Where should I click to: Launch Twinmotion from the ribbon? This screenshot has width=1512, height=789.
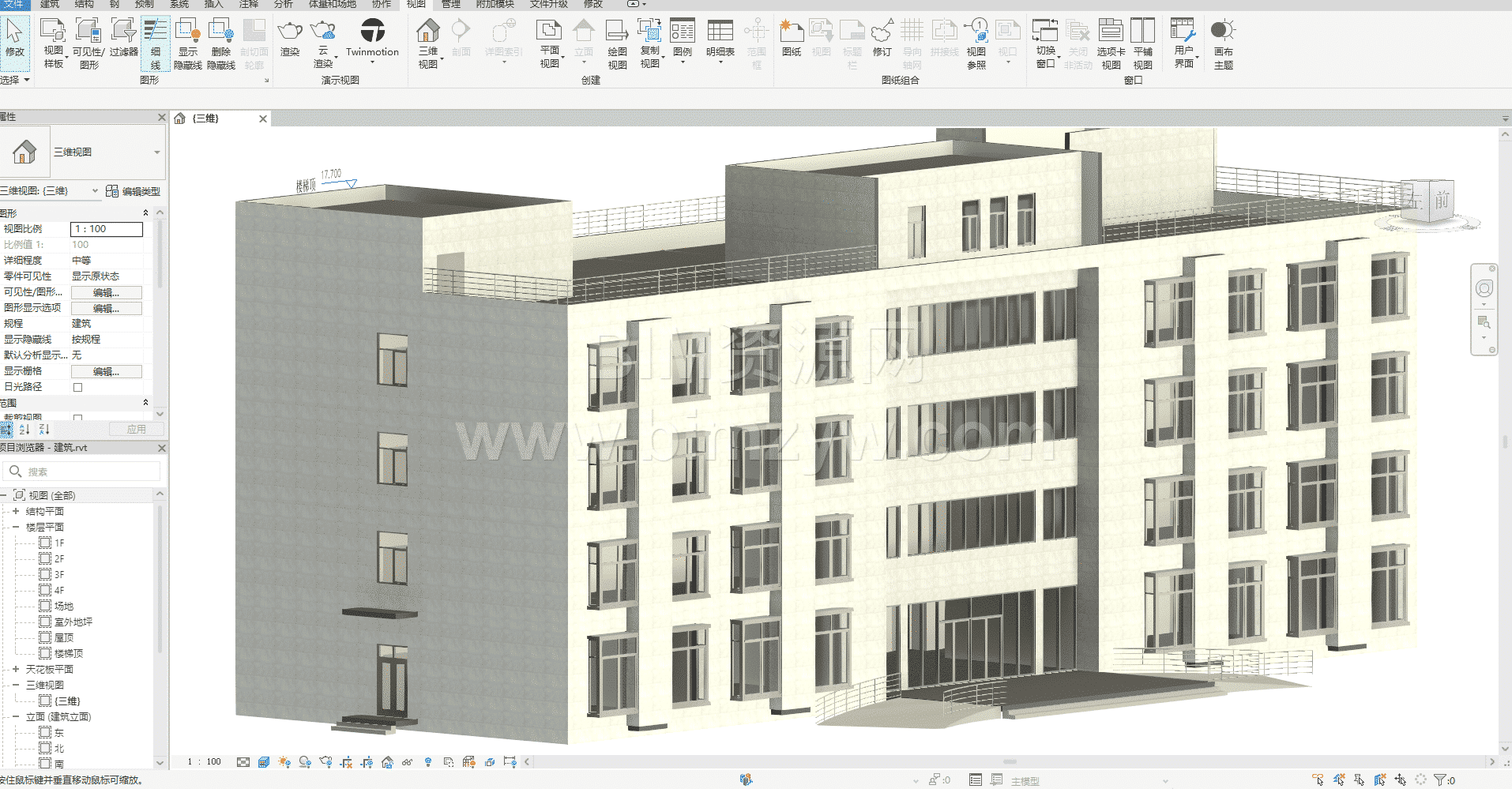[372, 32]
